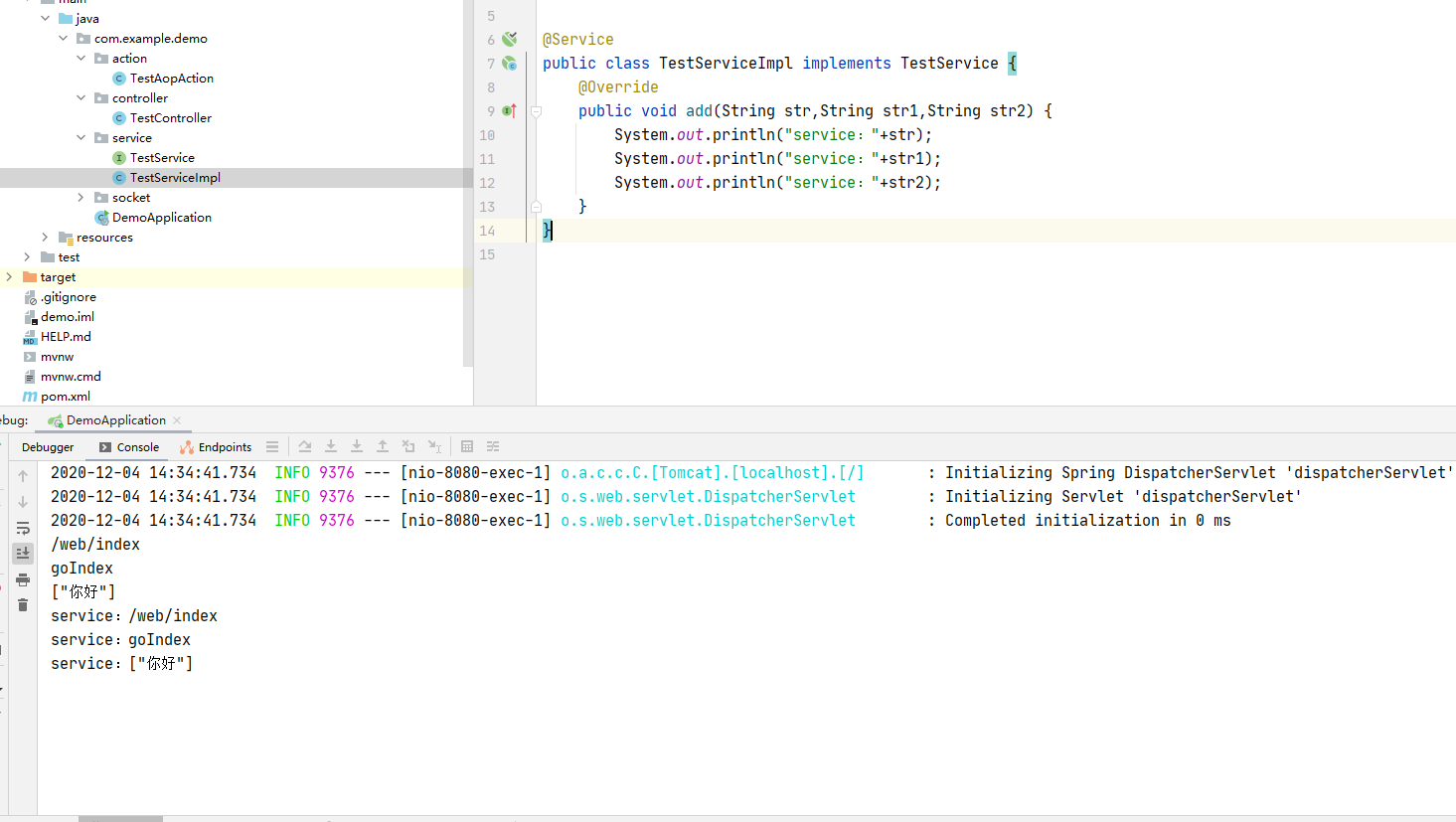1456x822 pixels.
Task: Expand the test folder
Action: (28, 256)
